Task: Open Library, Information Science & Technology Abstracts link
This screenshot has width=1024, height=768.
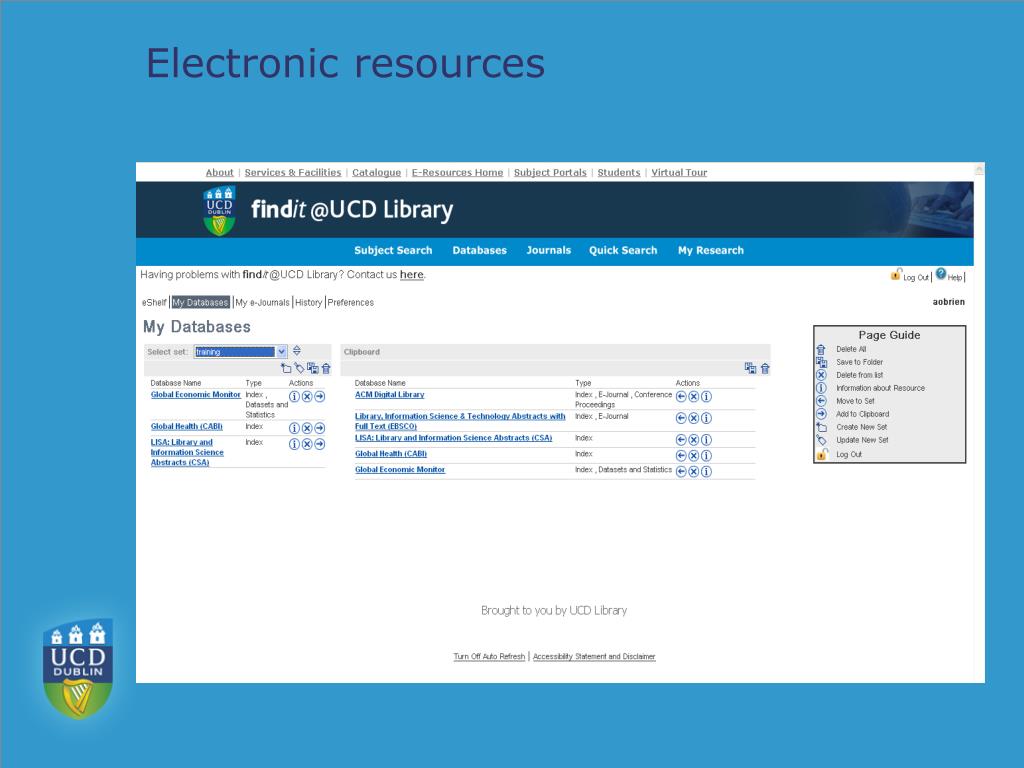Action: pos(460,421)
